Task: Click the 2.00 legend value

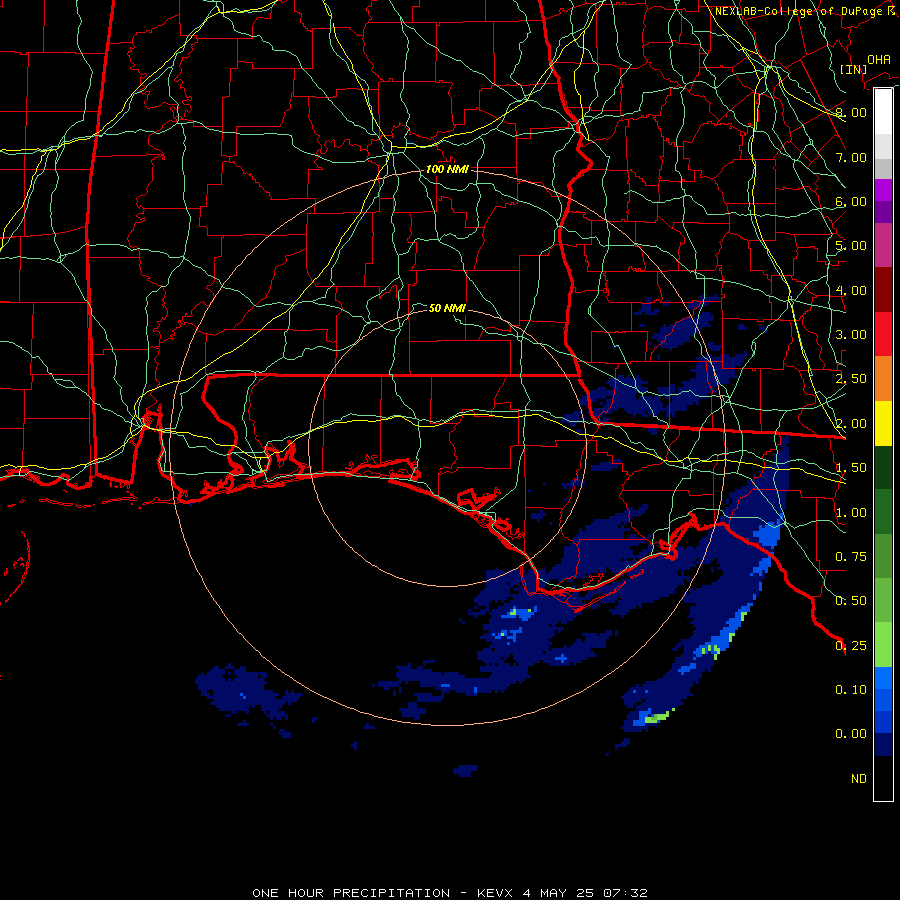Action: tap(851, 424)
